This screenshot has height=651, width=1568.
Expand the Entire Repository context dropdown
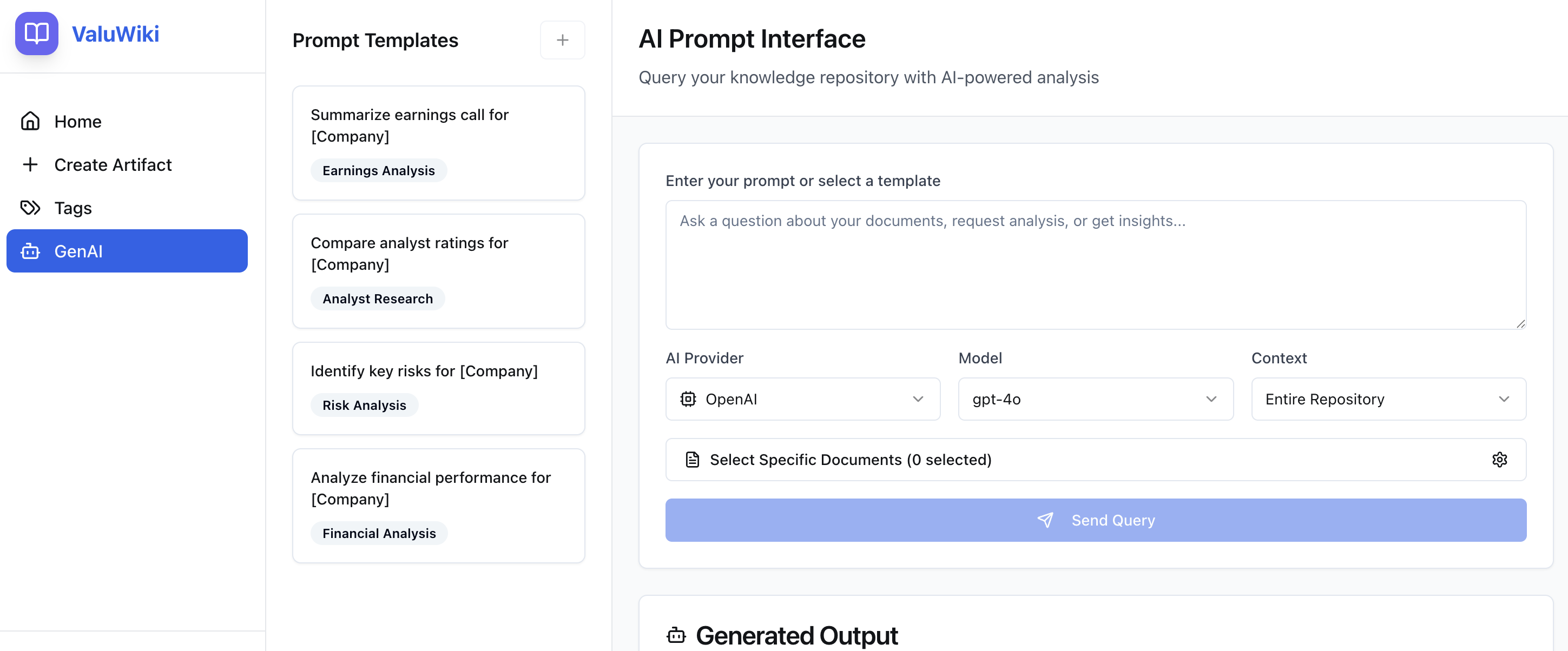(x=1388, y=399)
